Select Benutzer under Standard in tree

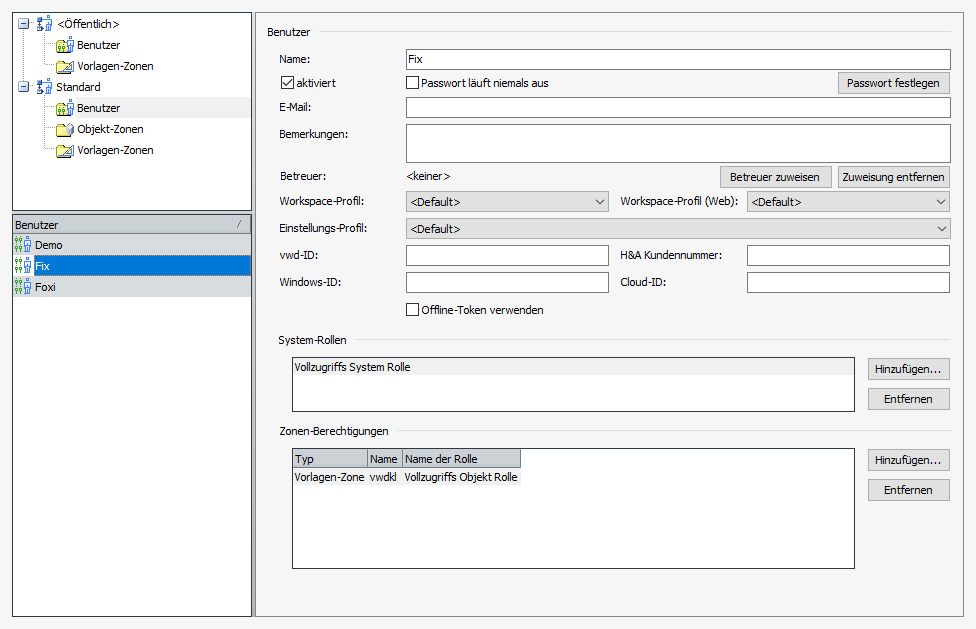[x=98, y=108]
